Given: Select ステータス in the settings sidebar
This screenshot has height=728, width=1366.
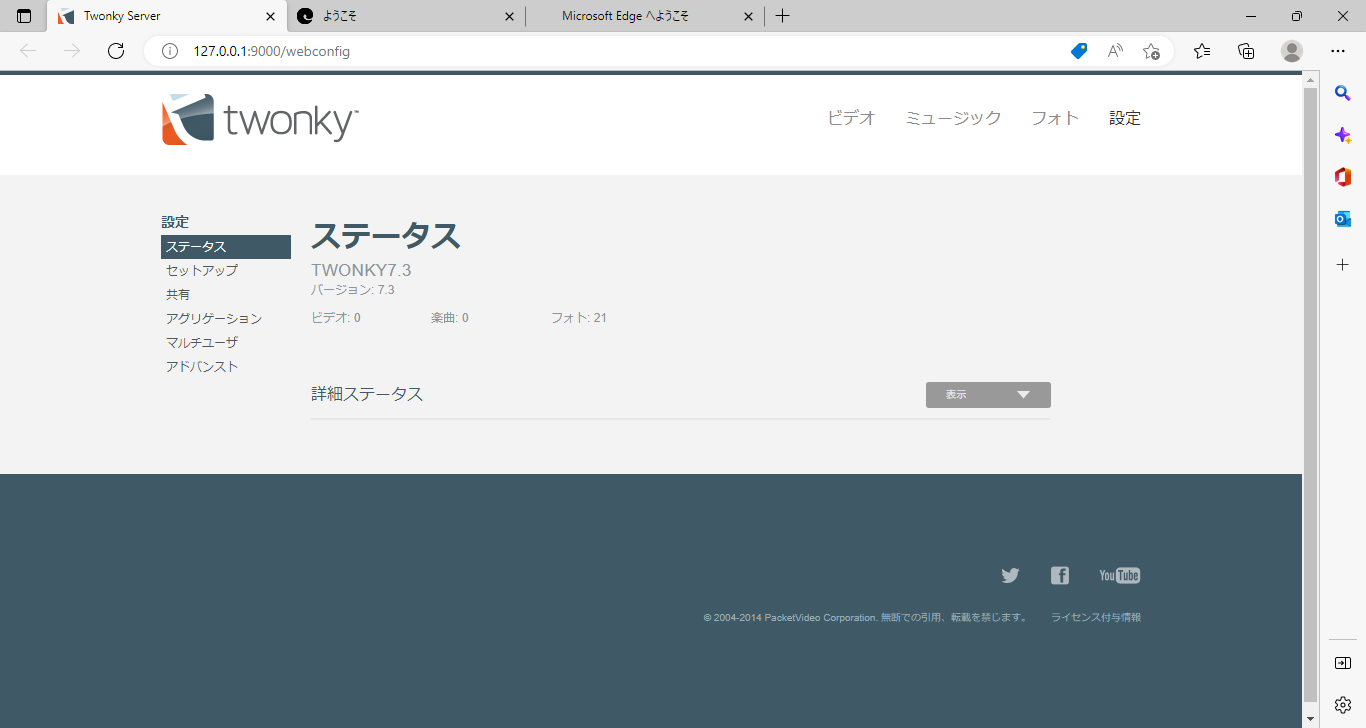Looking at the screenshot, I should click(x=226, y=247).
